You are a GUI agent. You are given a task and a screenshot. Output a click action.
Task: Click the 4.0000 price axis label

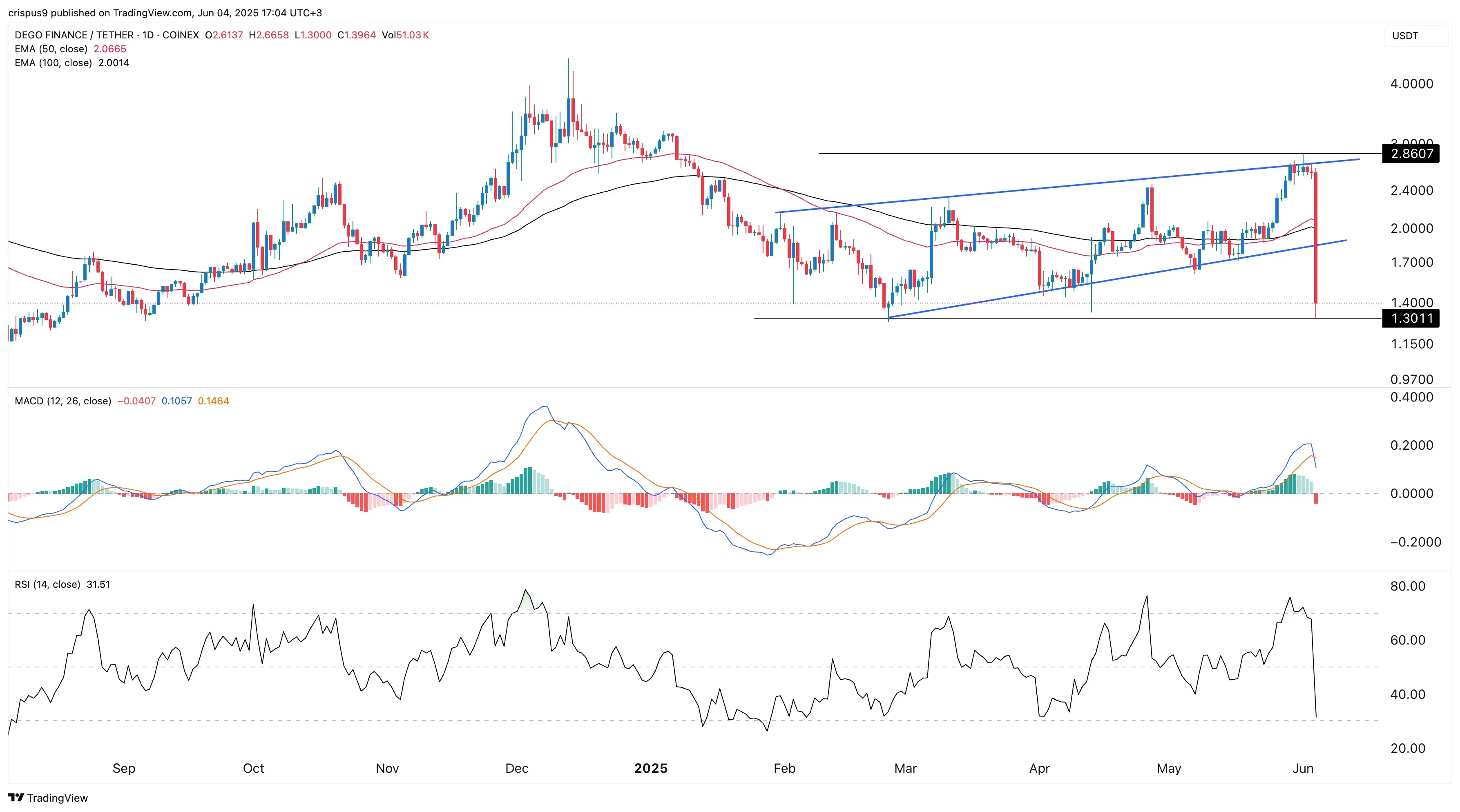(1411, 84)
